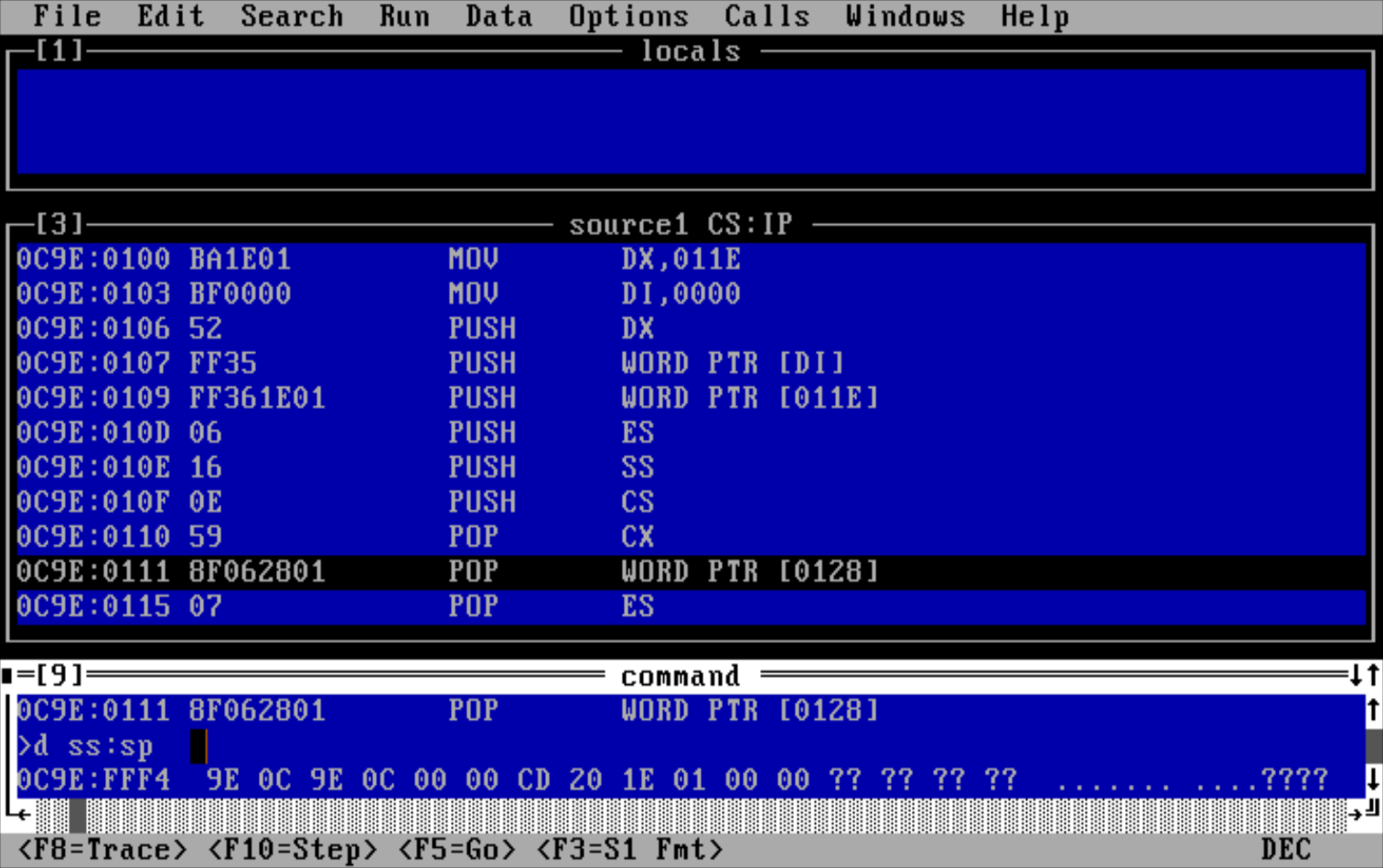This screenshot has height=868, width=1383.
Task: Click window number [9] of command
Action: [x=60, y=675]
